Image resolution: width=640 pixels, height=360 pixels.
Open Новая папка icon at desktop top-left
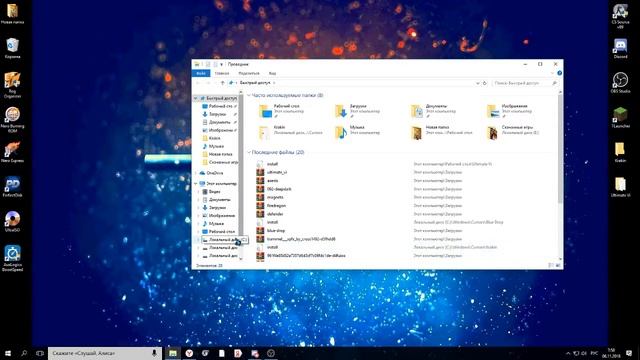(12, 14)
